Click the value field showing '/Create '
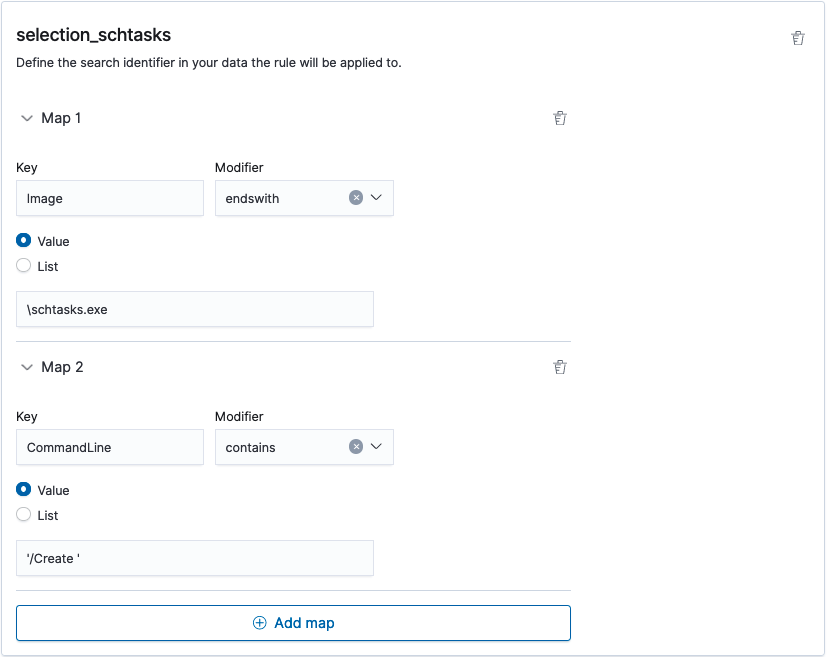Viewport: 828px width, 657px height. [x=194, y=557]
